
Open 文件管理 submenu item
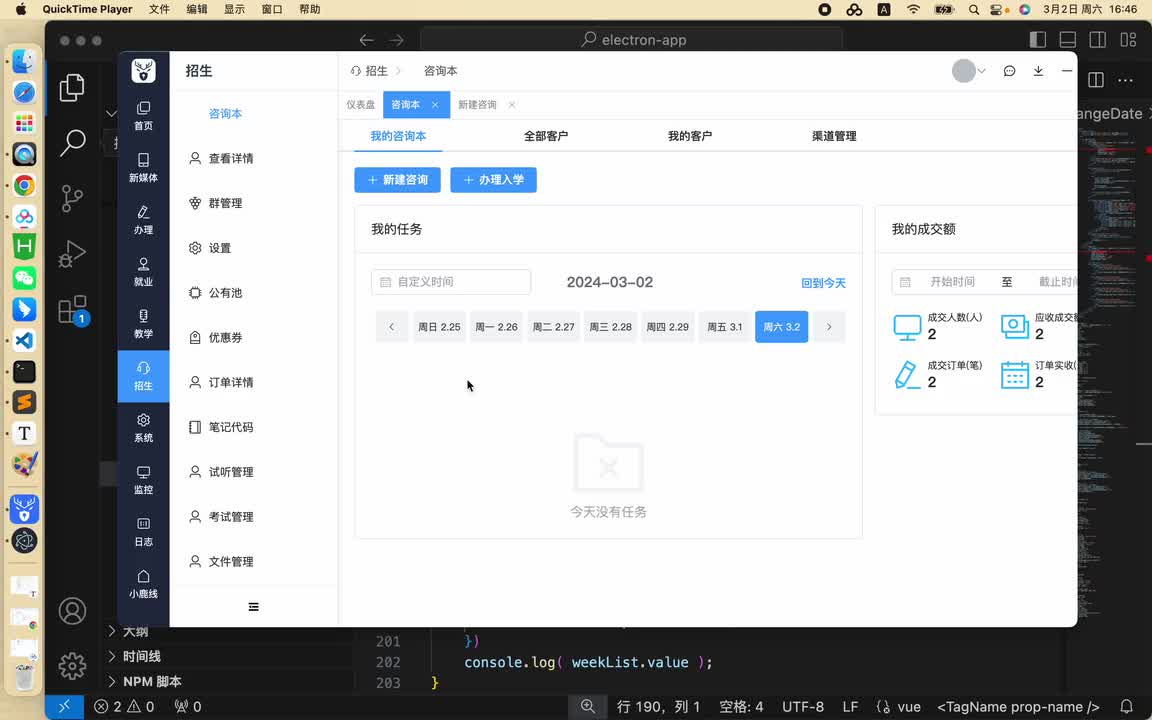click(253, 562)
